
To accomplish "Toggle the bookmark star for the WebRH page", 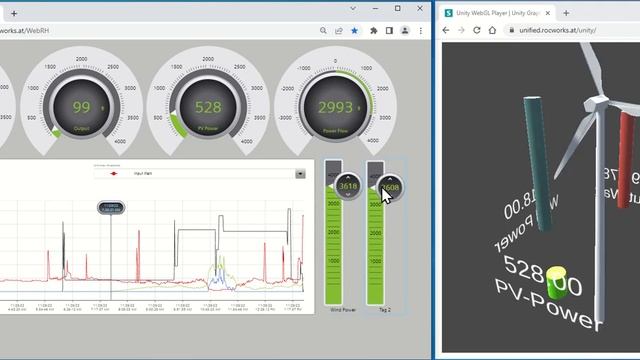I will click(354, 31).
